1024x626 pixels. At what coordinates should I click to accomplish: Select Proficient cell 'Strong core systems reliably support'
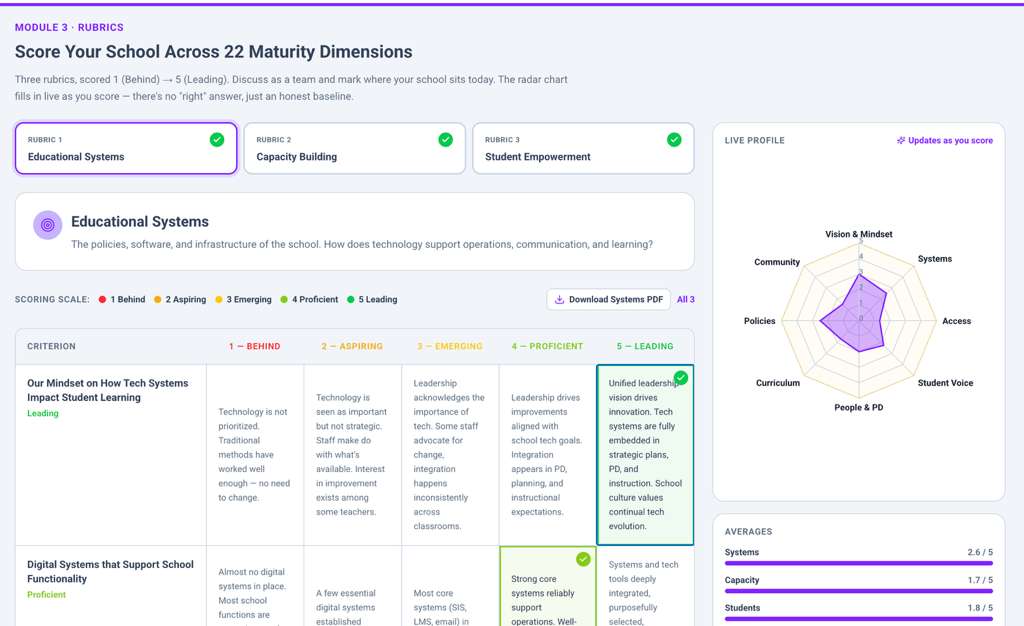pyautogui.click(x=548, y=586)
